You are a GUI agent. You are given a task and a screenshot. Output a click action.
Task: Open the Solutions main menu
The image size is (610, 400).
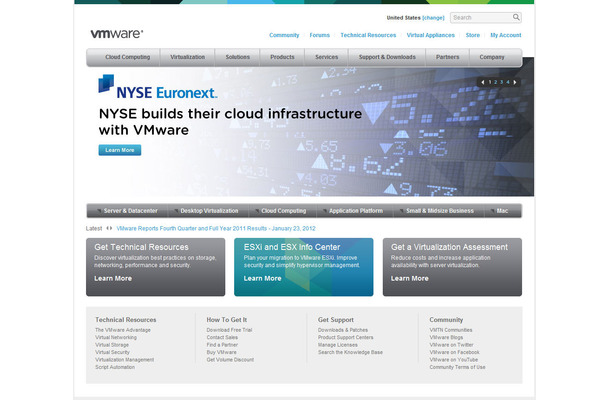(237, 57)
